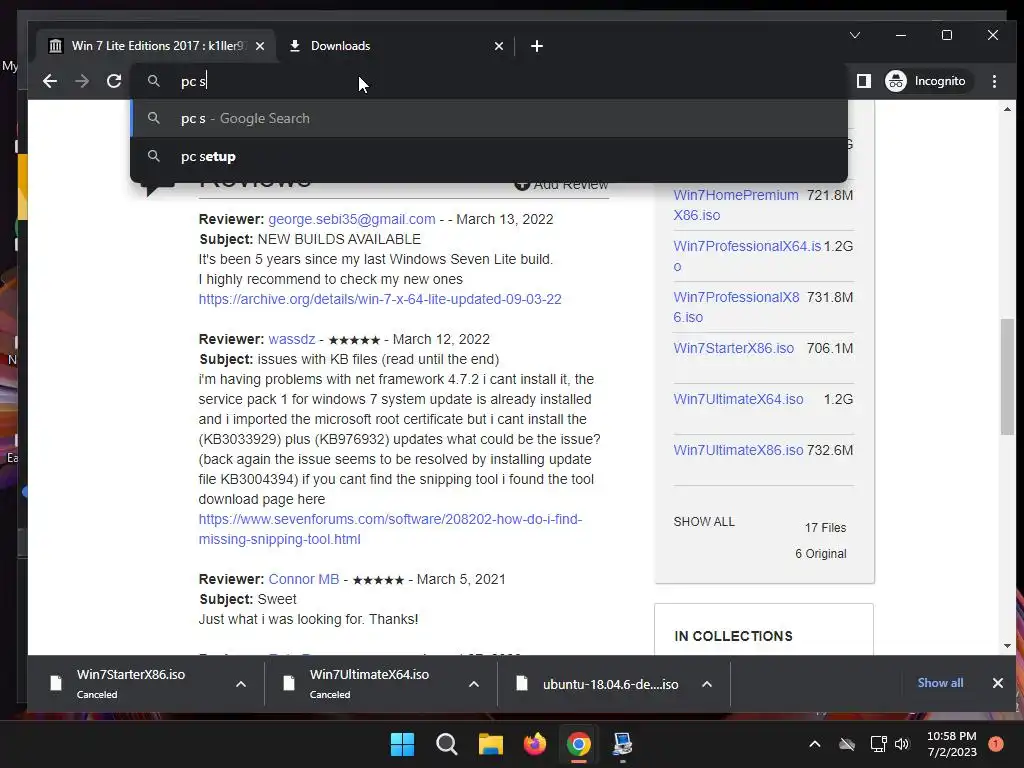
Task: Select the 'pc setup' suggestion
Action: [490, 156]
